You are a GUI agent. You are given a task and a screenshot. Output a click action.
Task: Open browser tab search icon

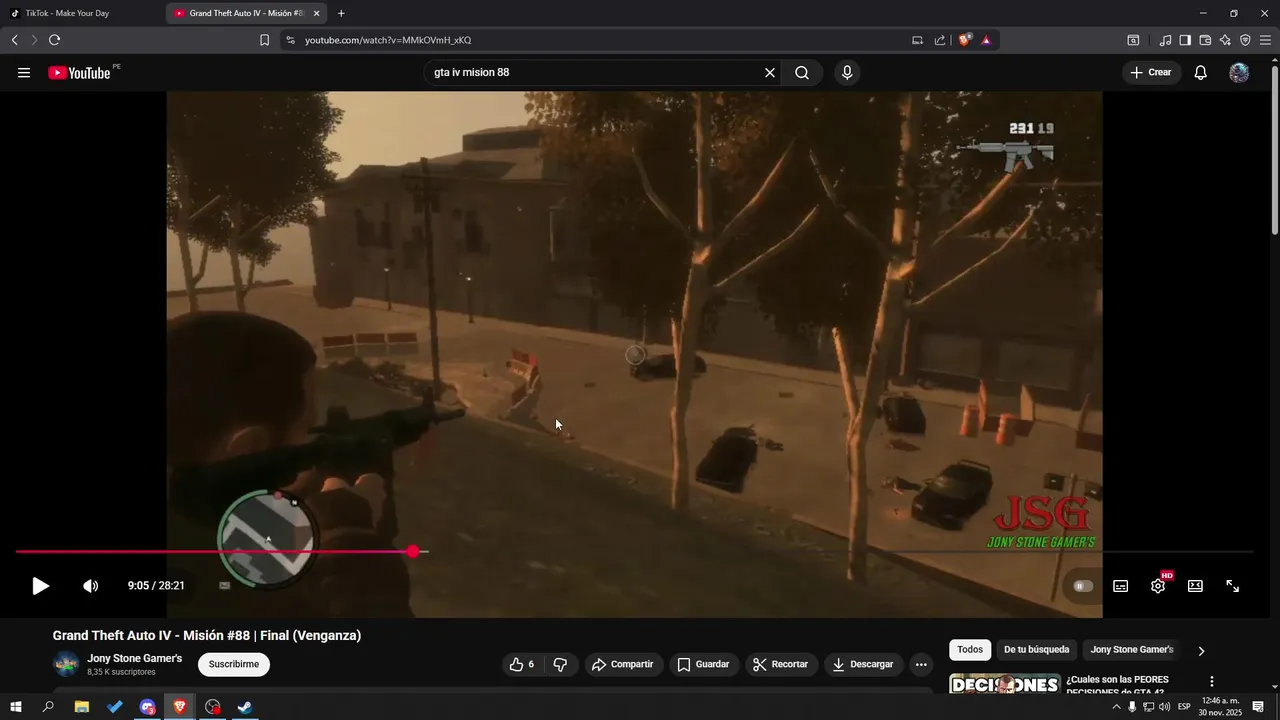(1133, 40)
